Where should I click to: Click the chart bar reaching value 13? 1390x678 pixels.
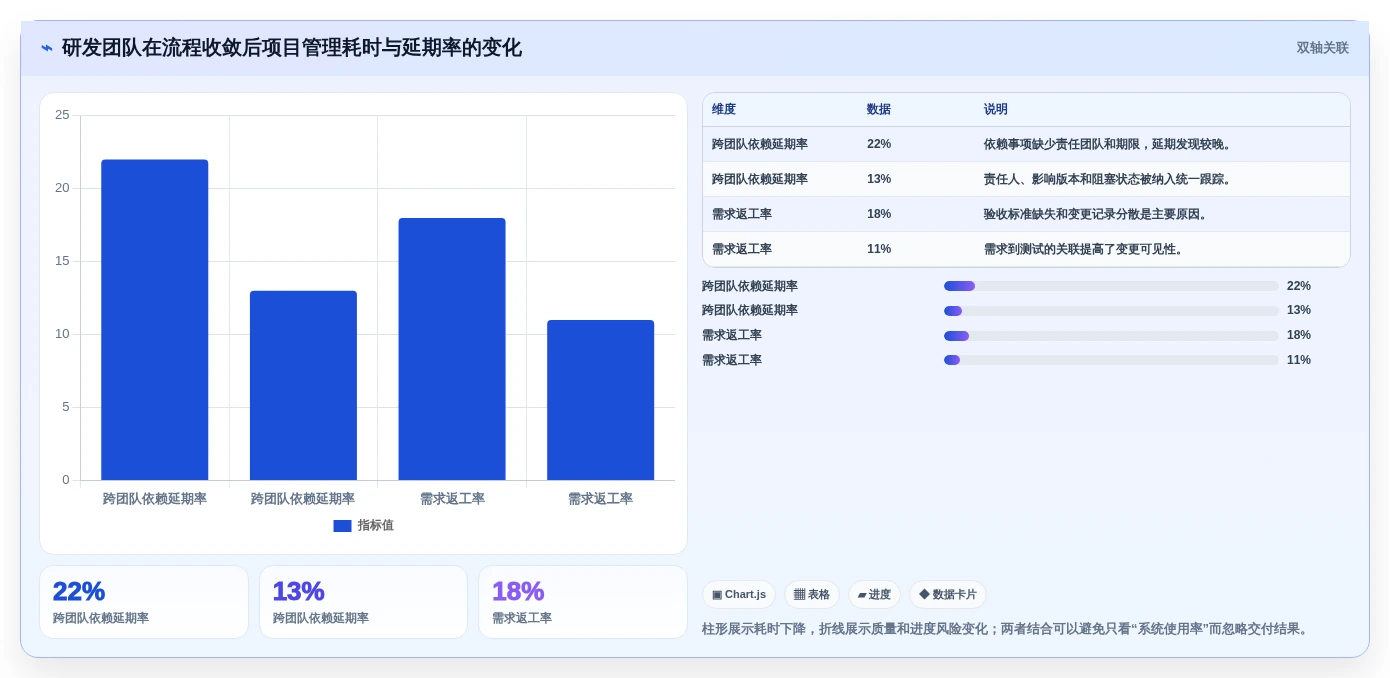[303, 386]
